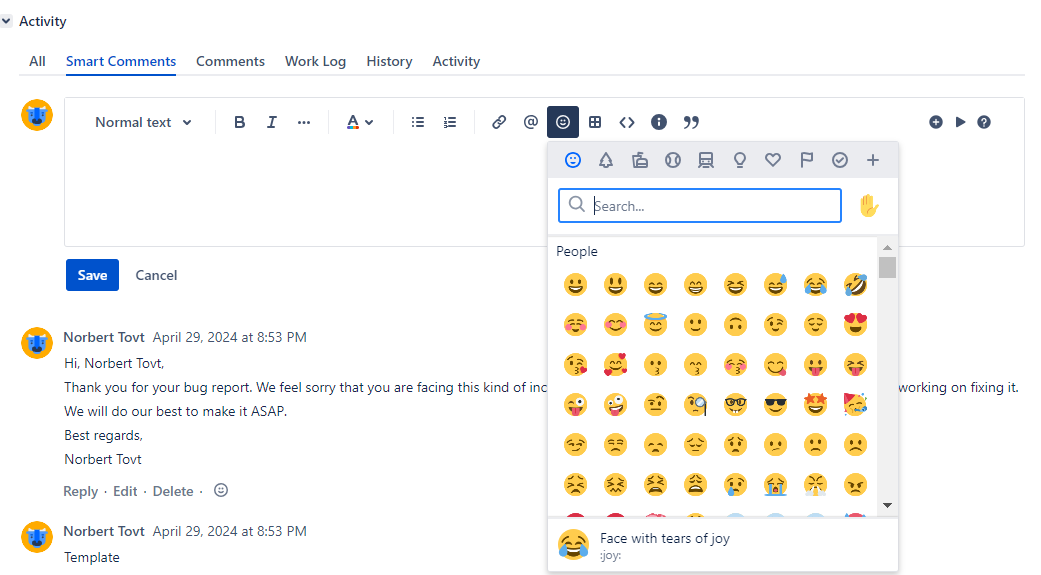Switch to the Work Log tab

click(x=315, y=61)
